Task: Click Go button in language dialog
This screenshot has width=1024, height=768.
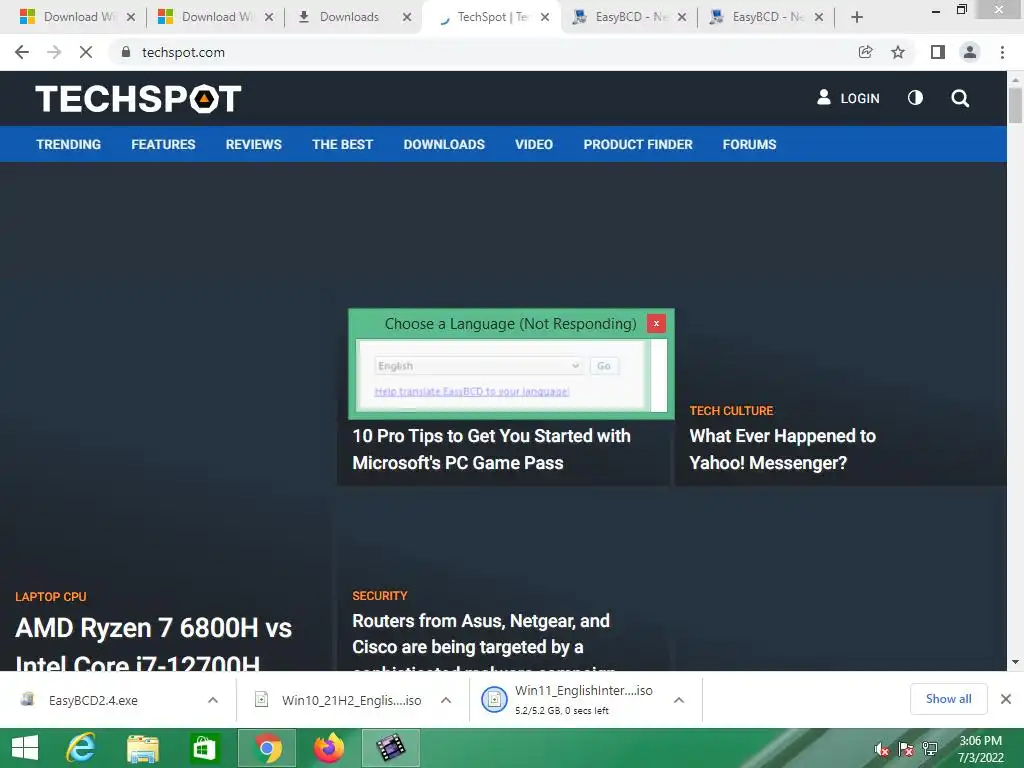Action: [x=604, y=366]
